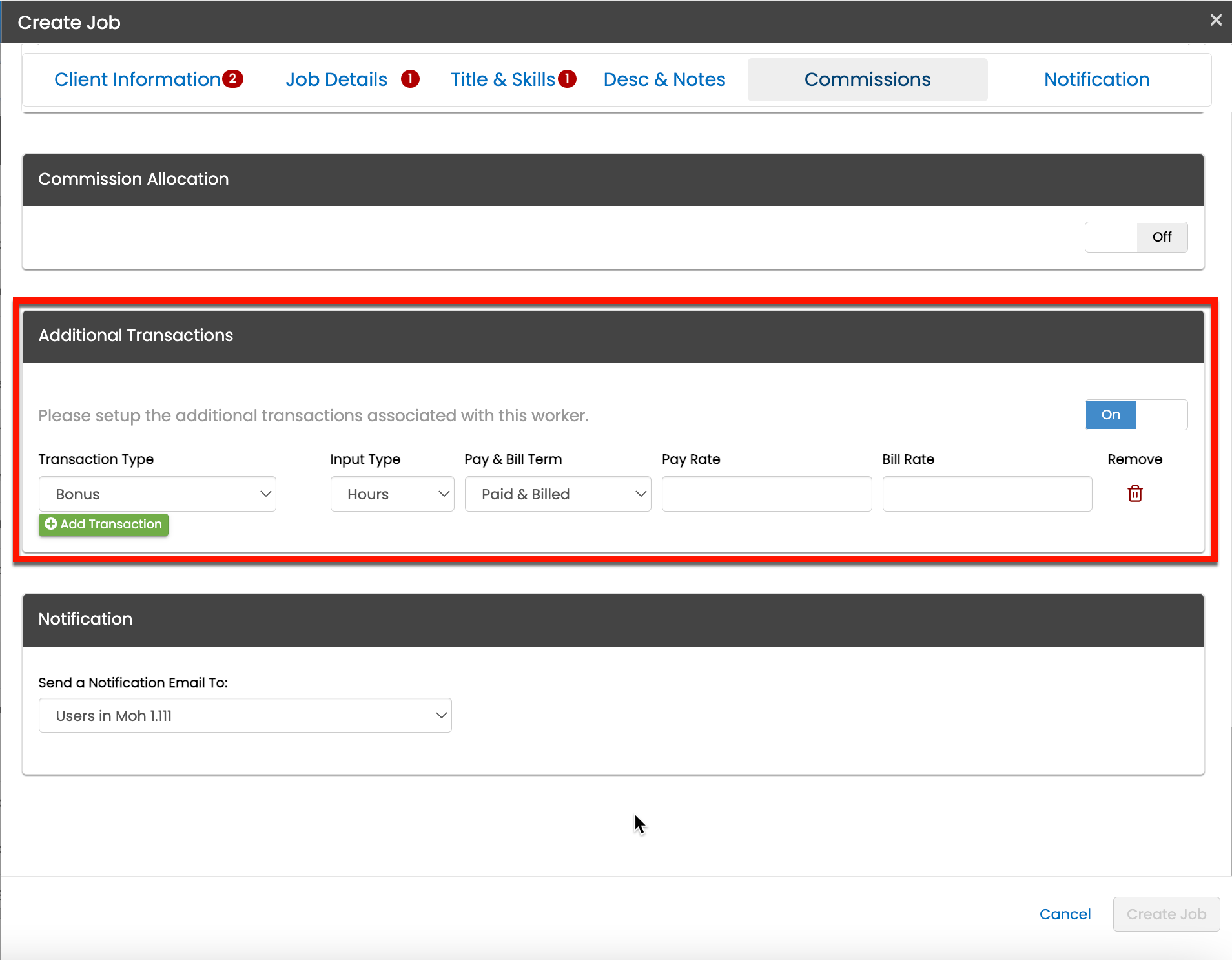This screenshot has height=960, width=1232.
Task: Delete the Bonus transaction with trash icon
Action: (x=1134, y=494)
